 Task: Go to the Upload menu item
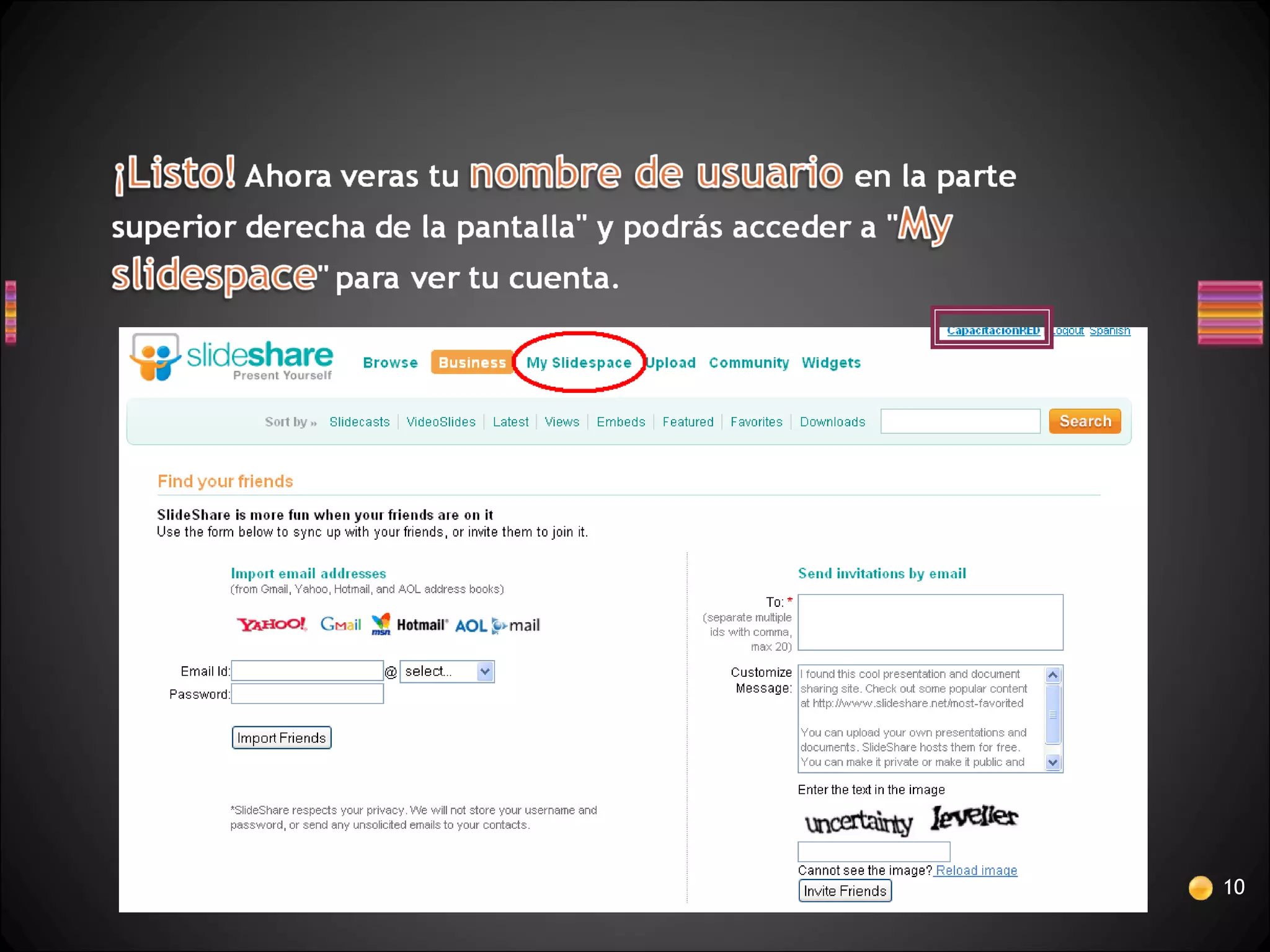click(670, 363)
